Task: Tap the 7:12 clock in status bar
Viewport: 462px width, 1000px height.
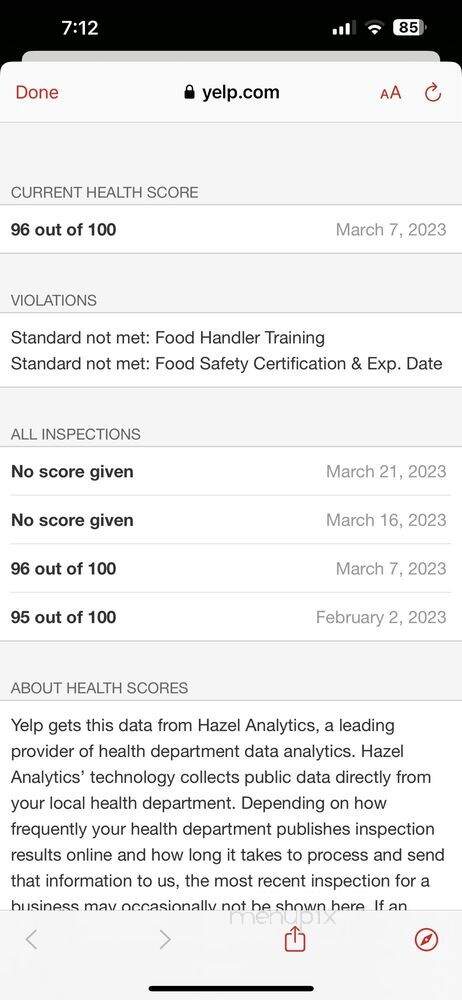Action: pos(80,27)
